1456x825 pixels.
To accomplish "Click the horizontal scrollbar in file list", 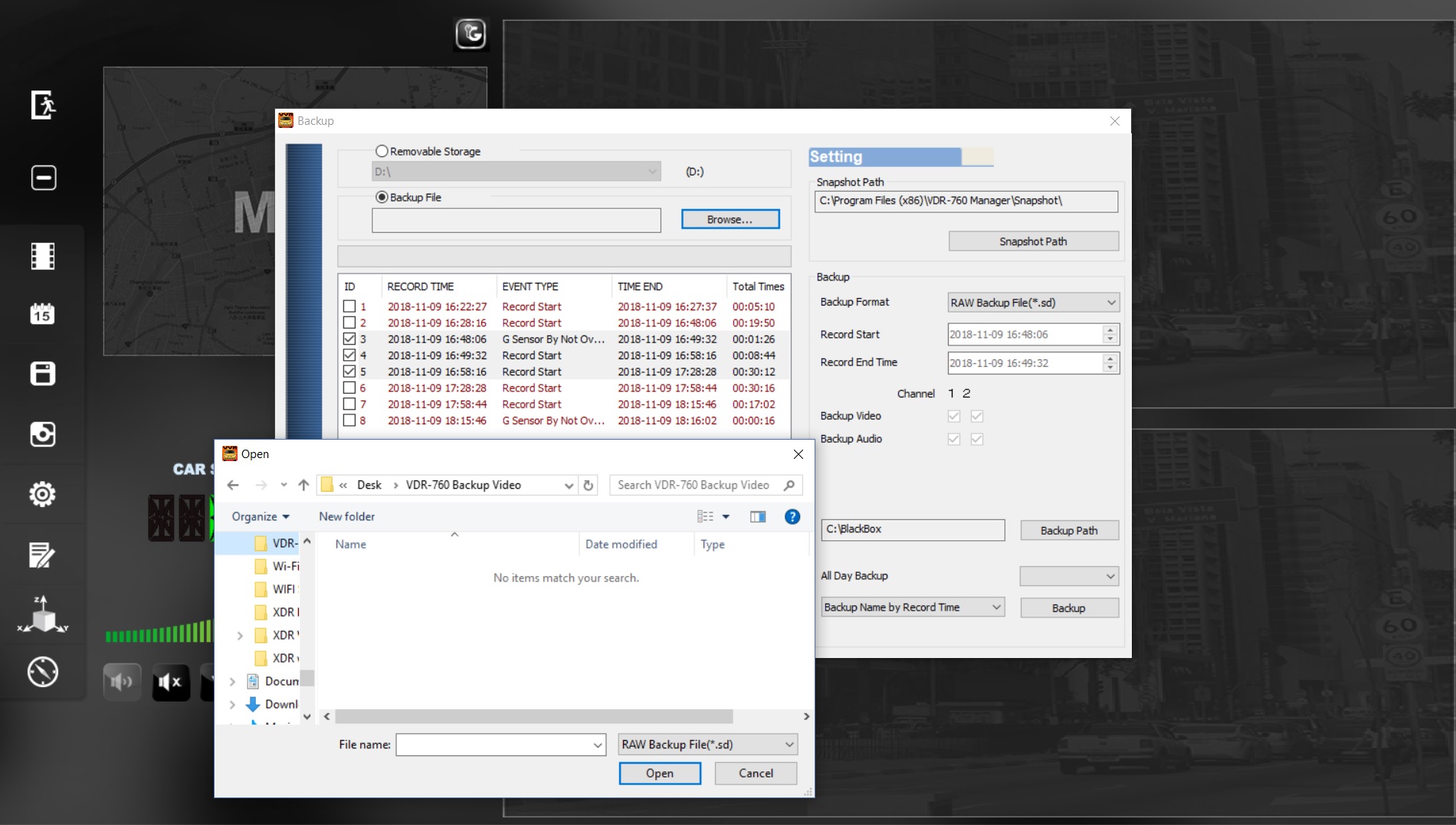I will 534,716.
